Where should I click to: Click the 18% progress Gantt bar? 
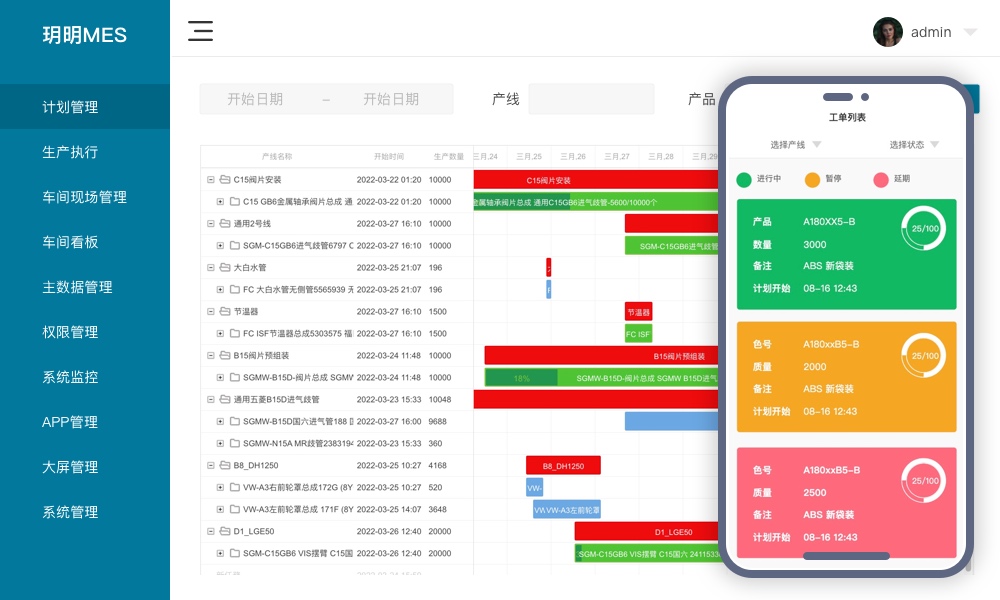point(521,378)
